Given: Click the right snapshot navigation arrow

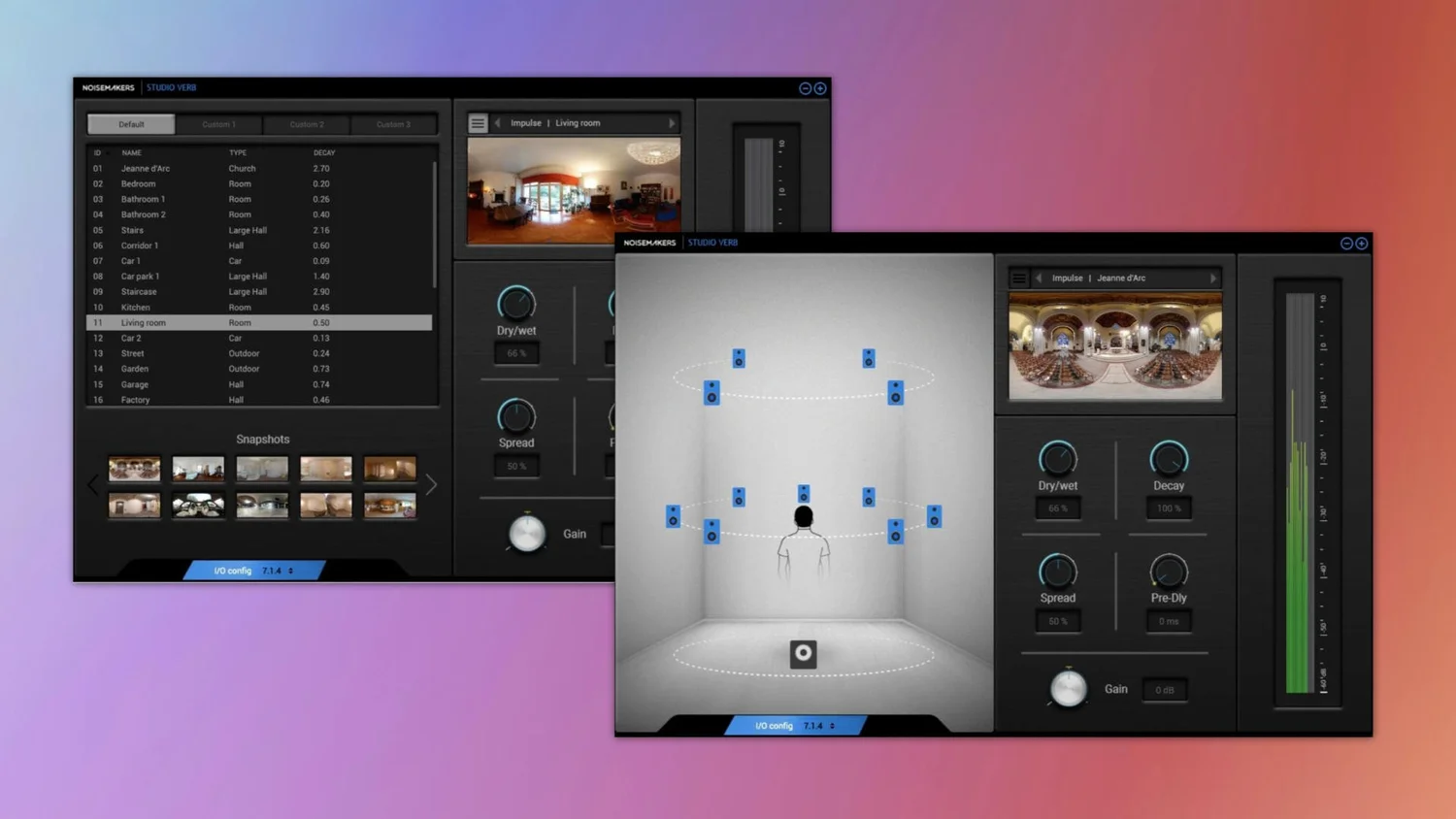Looking at the screenshot, I should coord(431,484).
